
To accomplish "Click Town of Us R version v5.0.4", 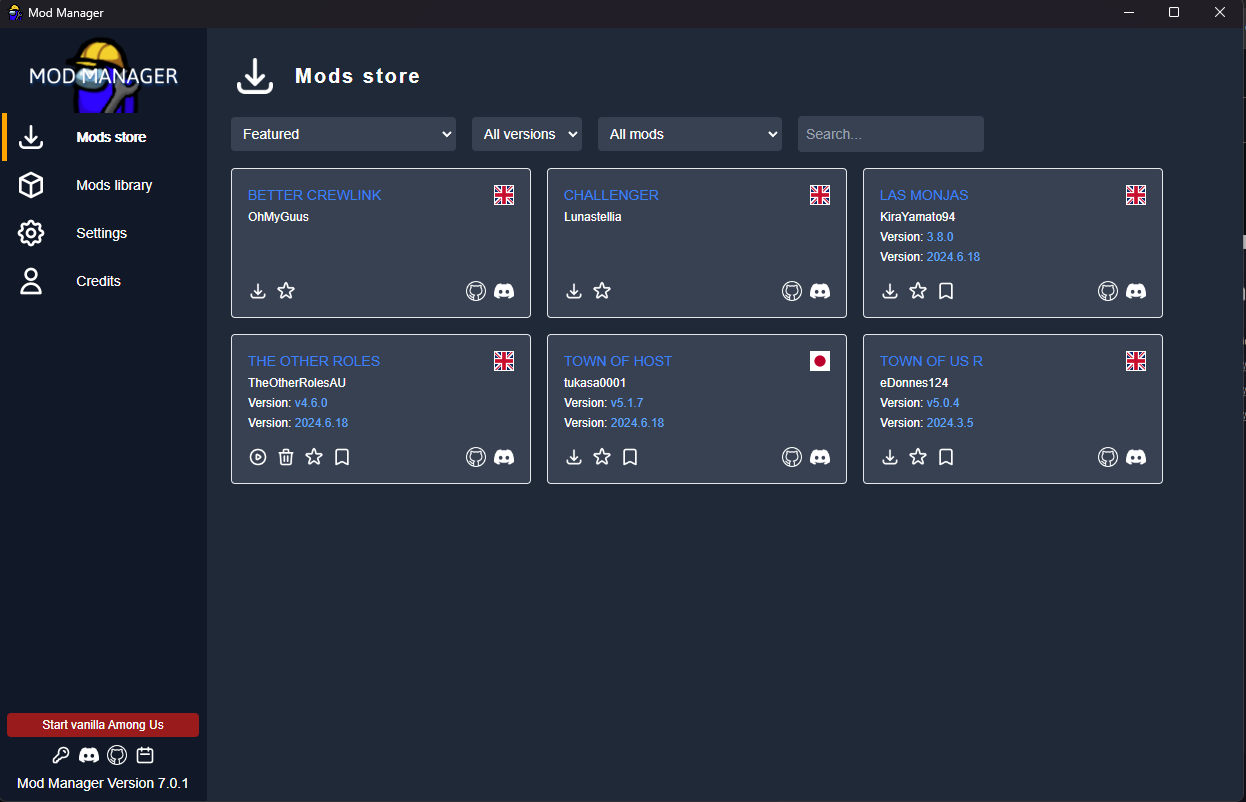I will click(943, 403).
